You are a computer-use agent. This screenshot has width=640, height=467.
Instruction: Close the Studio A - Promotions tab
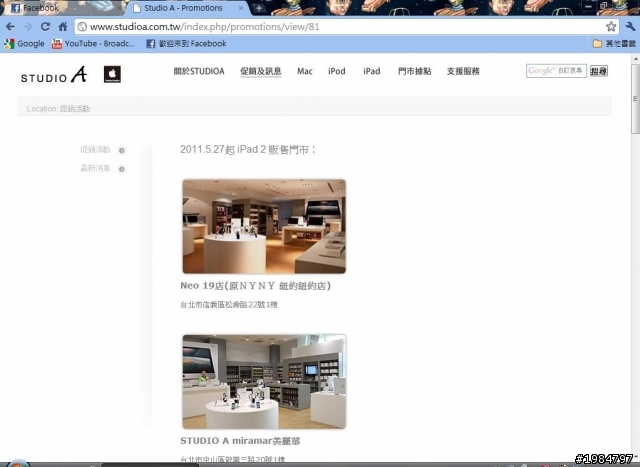click(x=241, y=8)
